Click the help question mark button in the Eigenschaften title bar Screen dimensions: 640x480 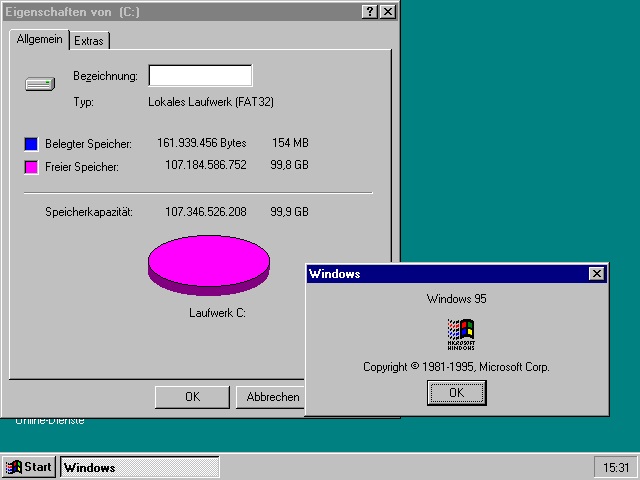point(369,12)
